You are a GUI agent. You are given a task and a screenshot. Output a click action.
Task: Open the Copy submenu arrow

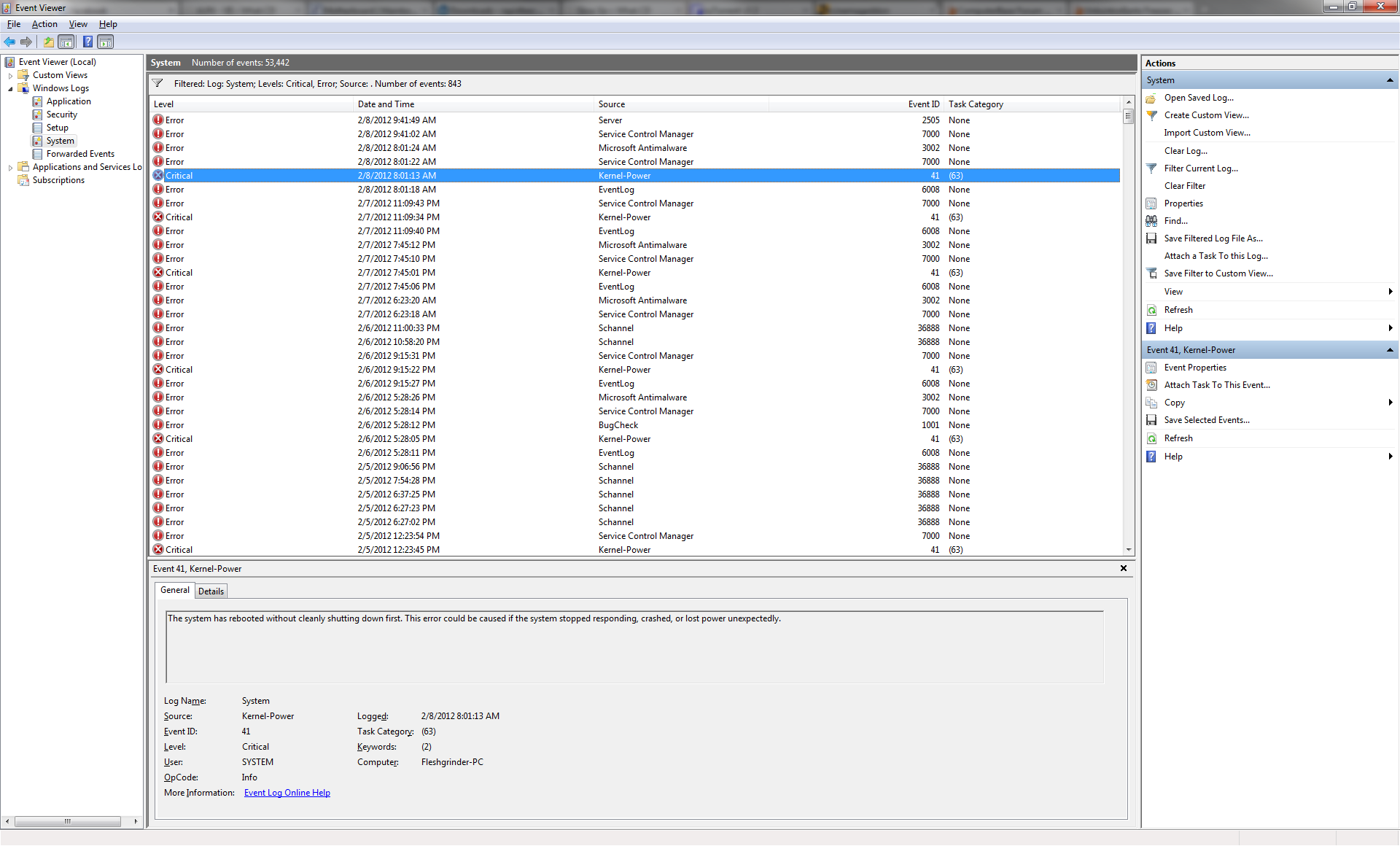tap(1391, 403)
